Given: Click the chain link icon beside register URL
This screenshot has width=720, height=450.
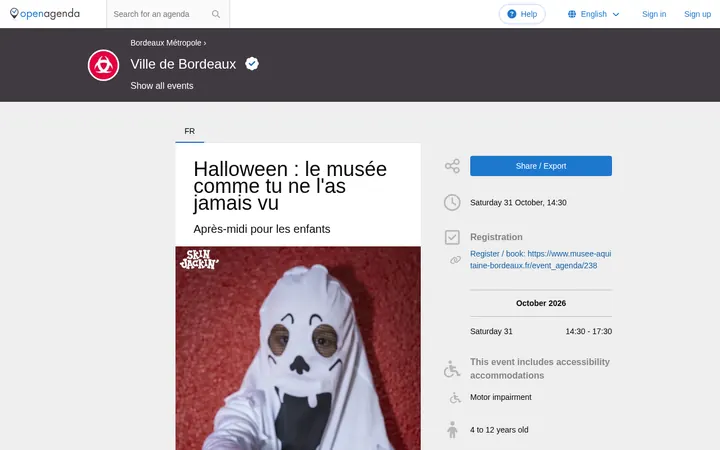Looking at the screenshot, I should [455, 260].
